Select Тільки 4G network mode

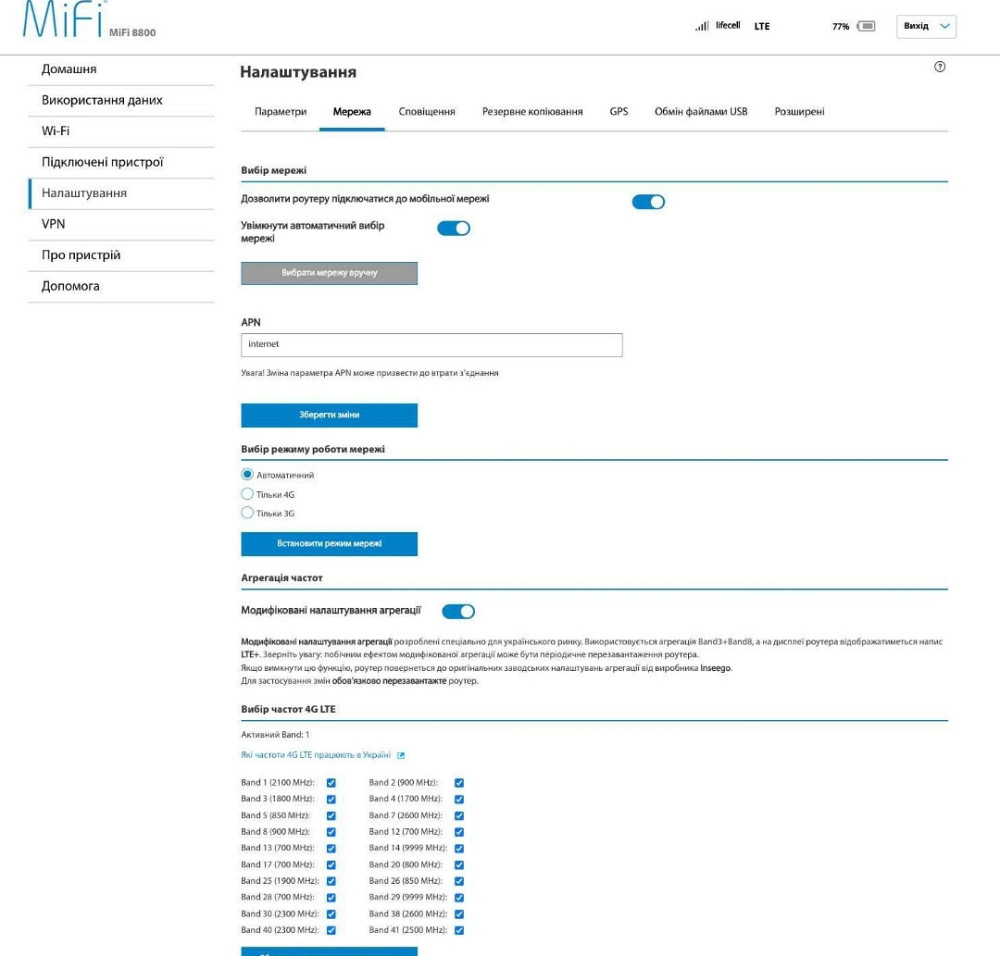pos(247,494)
